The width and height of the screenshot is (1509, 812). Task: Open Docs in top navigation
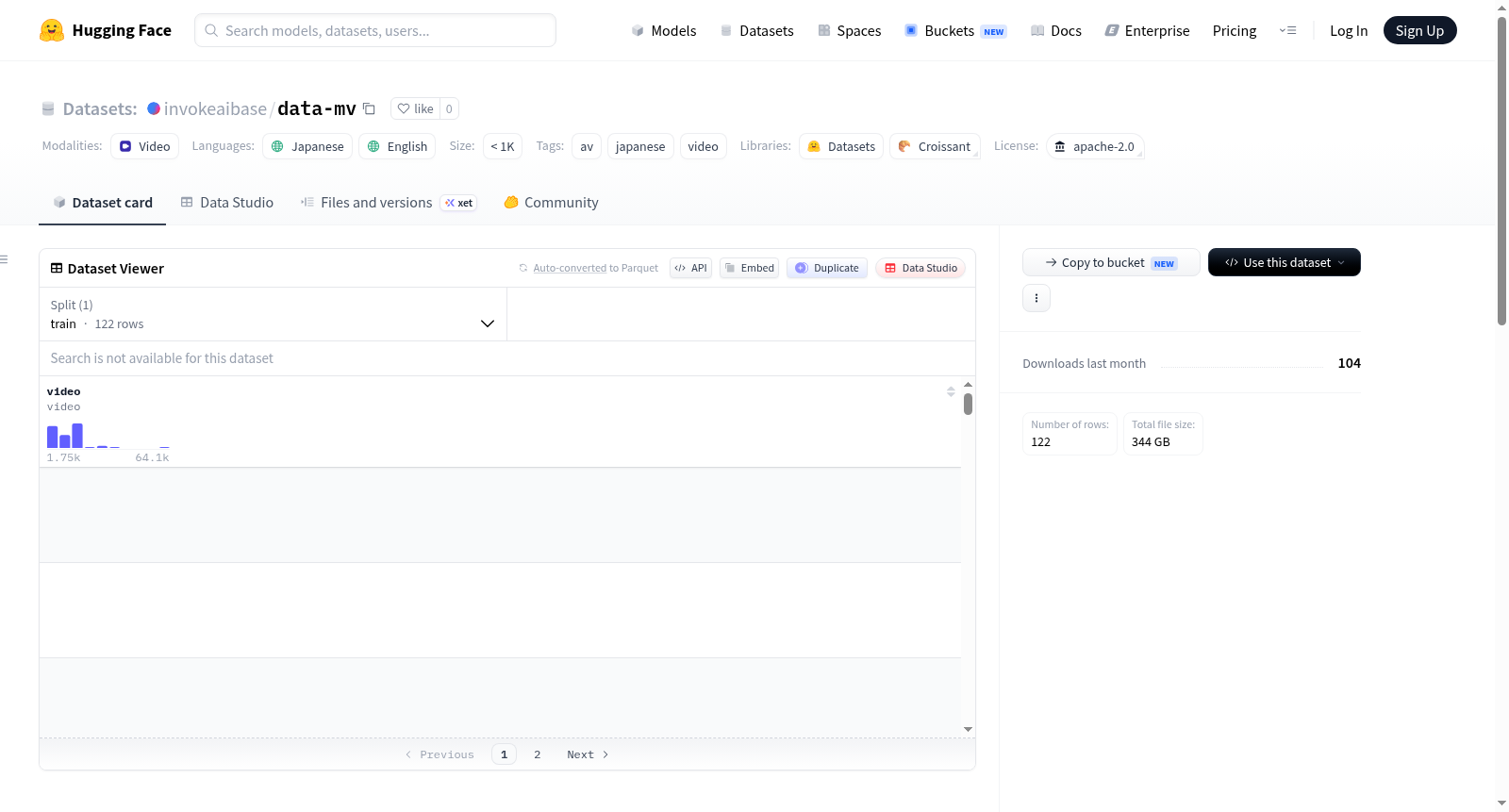1055,30
